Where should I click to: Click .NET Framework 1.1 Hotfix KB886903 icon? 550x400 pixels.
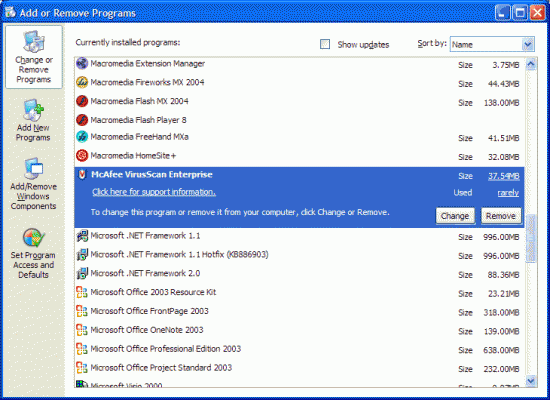click(82, 255)
